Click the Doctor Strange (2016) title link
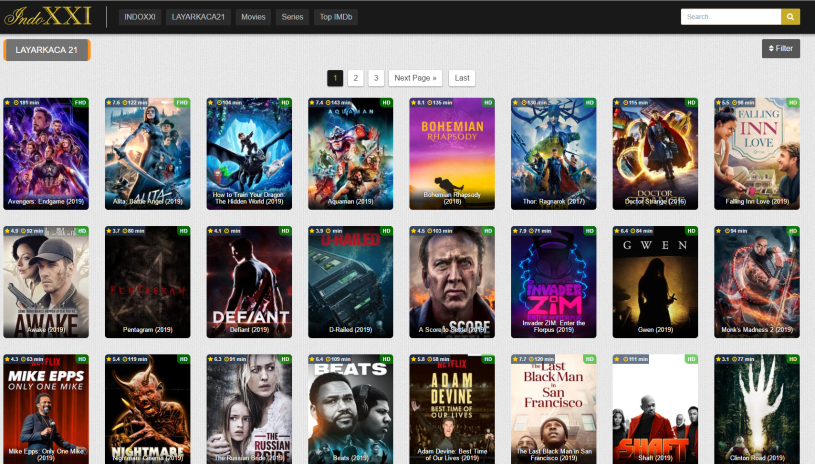 click(x=655, y=202)
